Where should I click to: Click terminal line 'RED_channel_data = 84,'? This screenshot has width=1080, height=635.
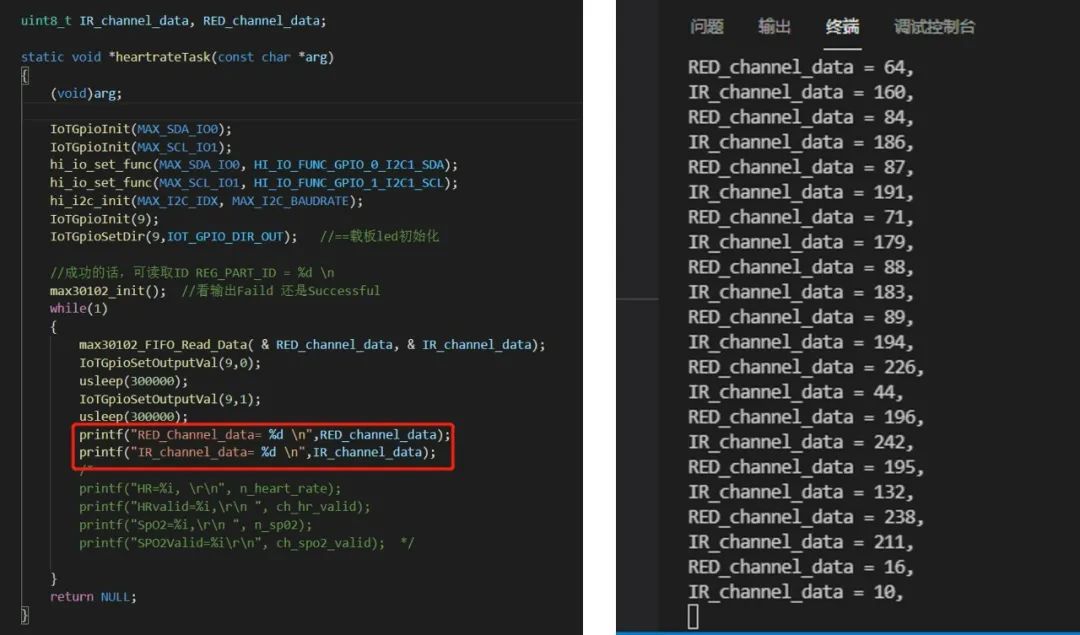(800, 117)
